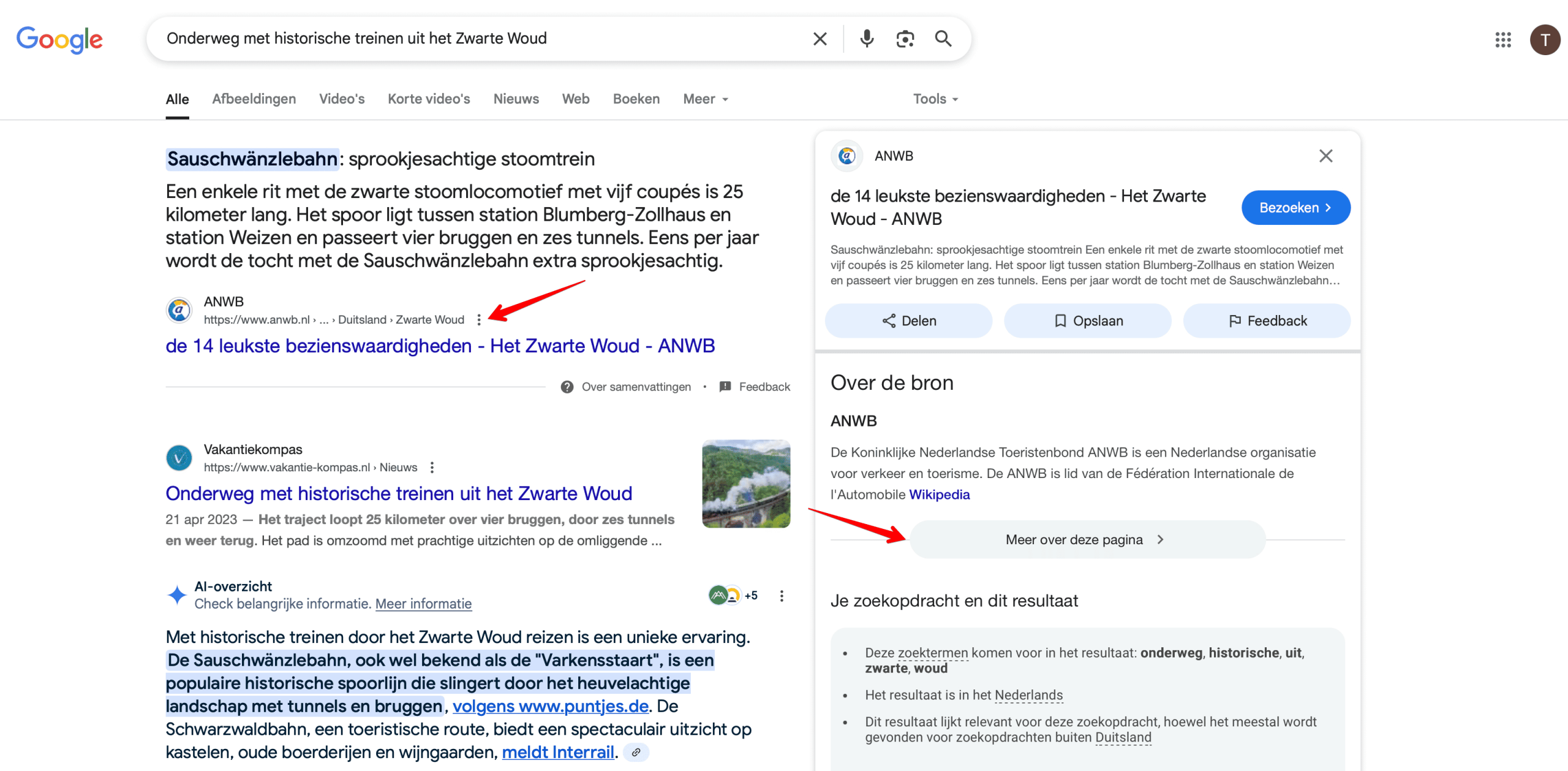Screen dimensions: 1568x771
Task: Click the Google logo
Action: 59,40
